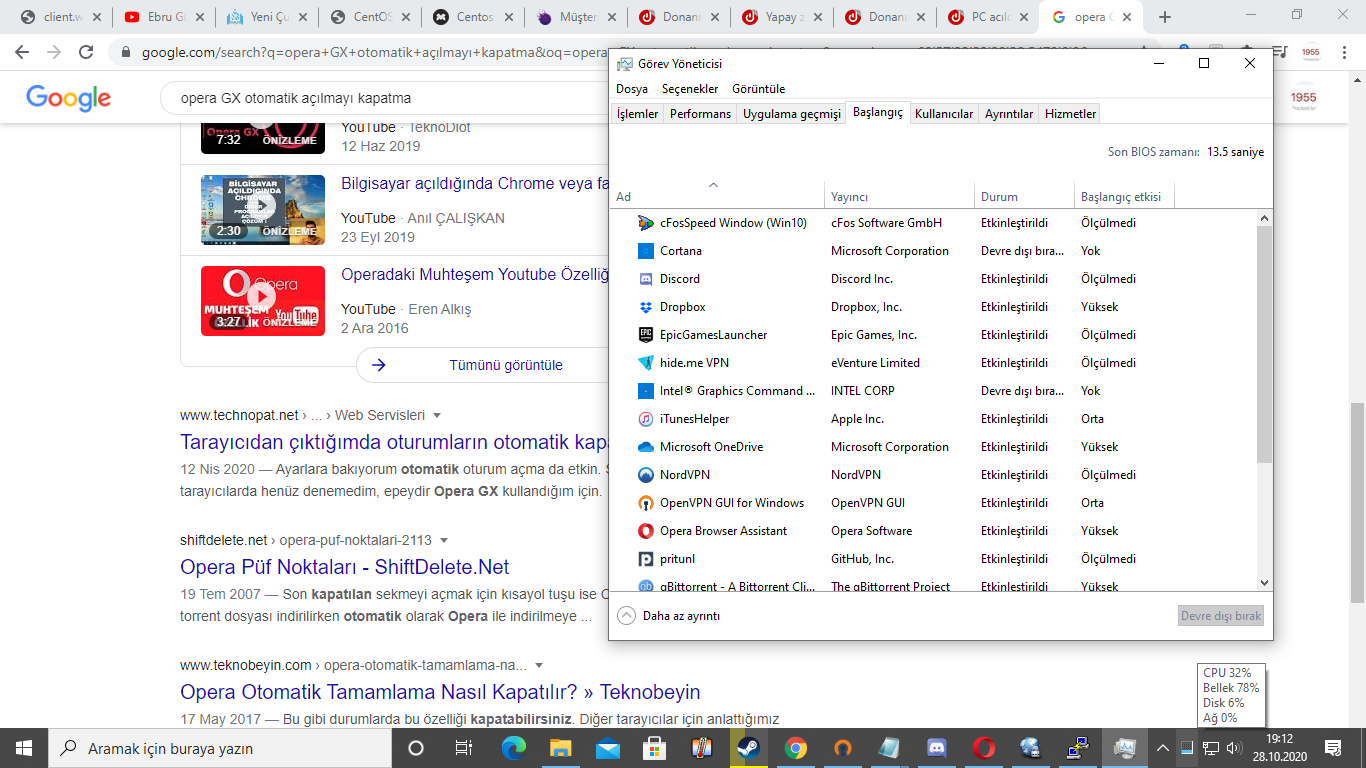Screen dimensions: 1366x768
Task: Open the Dosya menu
Action: pyautogui.click(x=632, y=89)
